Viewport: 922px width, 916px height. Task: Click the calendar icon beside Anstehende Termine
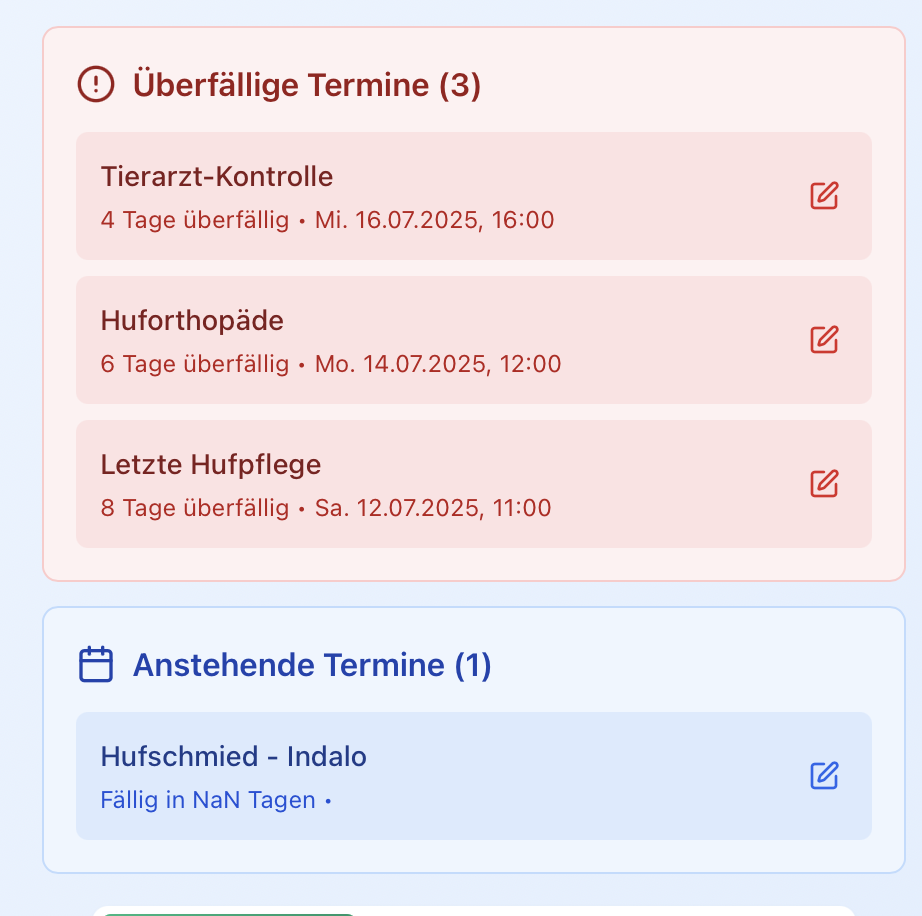point(96,664)
